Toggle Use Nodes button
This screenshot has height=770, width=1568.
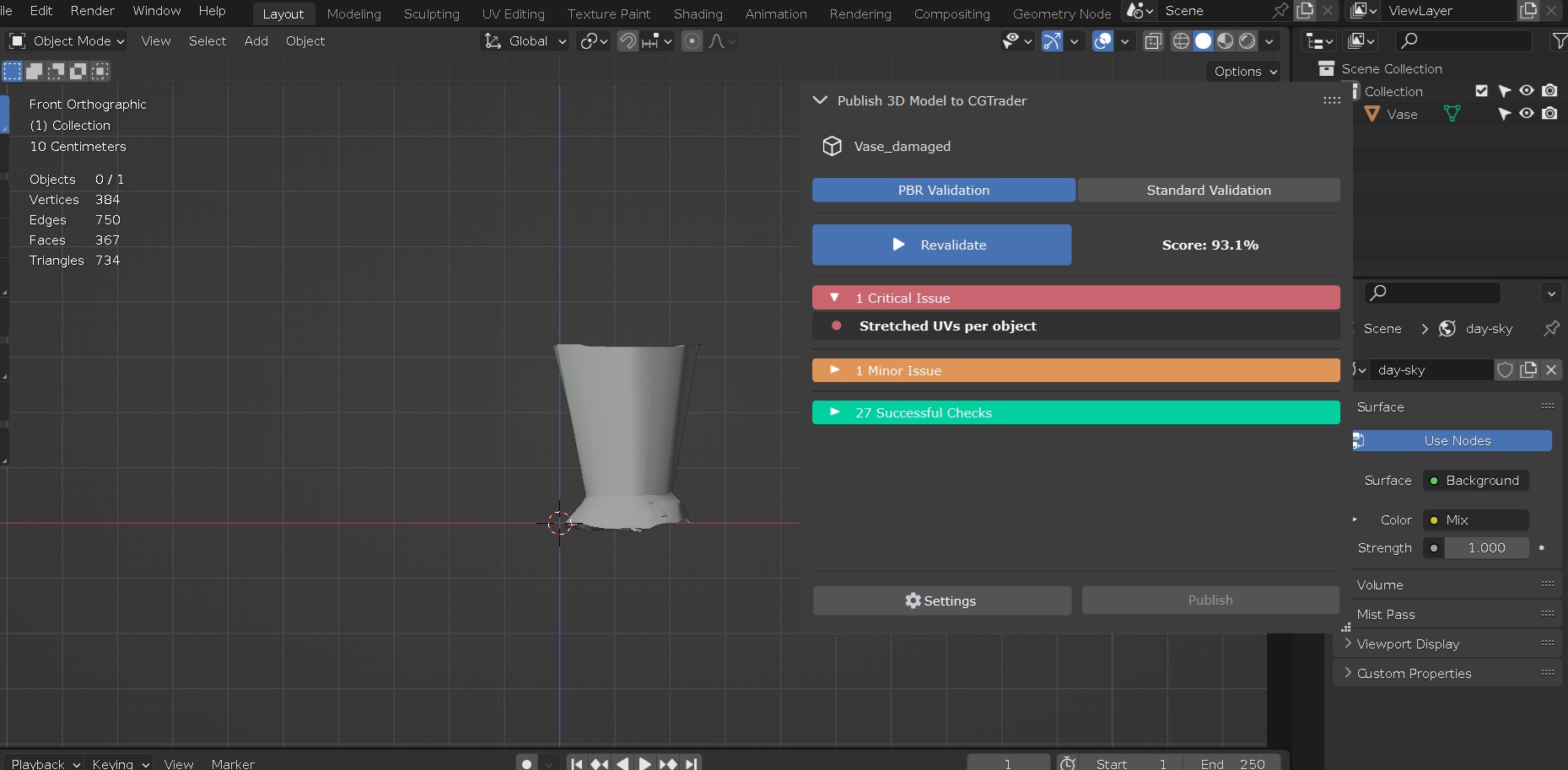1453,440
